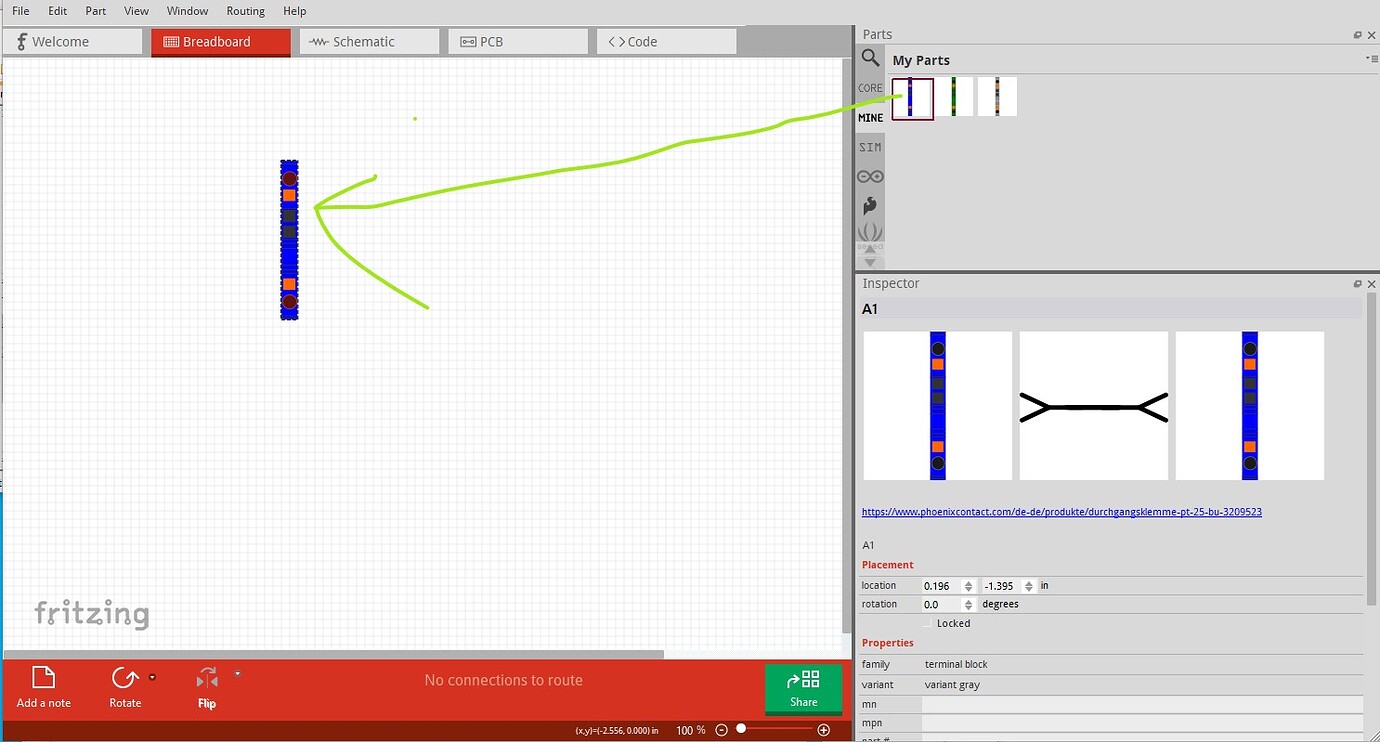Click the Add a note icon
Screen dimensions: 1380x742
43,678
